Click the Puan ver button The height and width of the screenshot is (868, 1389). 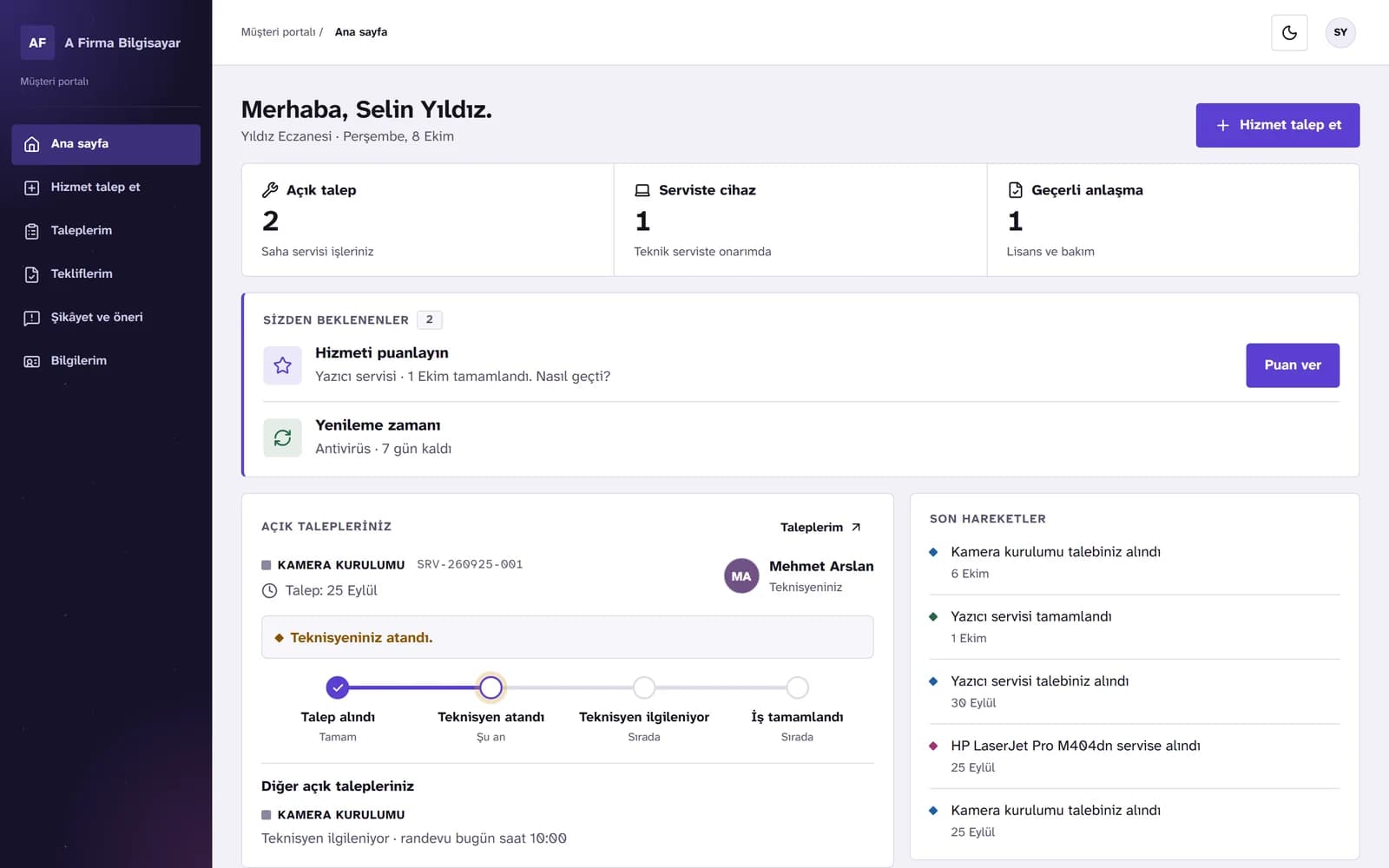click(x=1293, y=365)
